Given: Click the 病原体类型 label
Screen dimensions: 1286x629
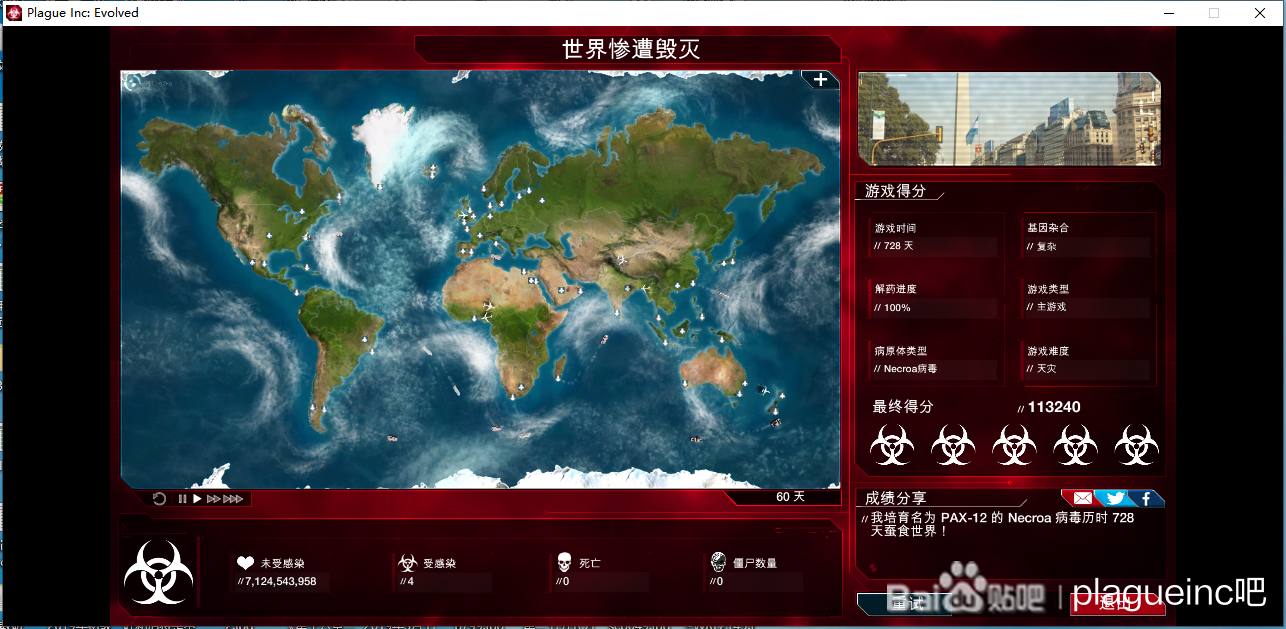Looking at the screenshot, I should [901, 351].
